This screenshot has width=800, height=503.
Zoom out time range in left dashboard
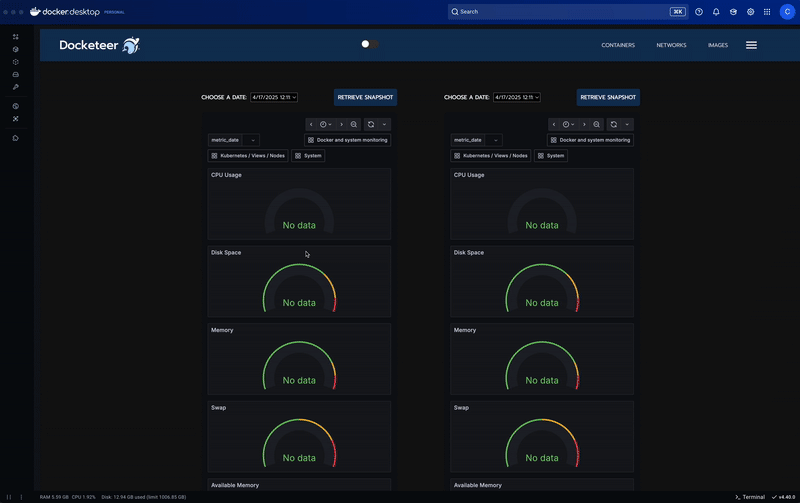354,124
